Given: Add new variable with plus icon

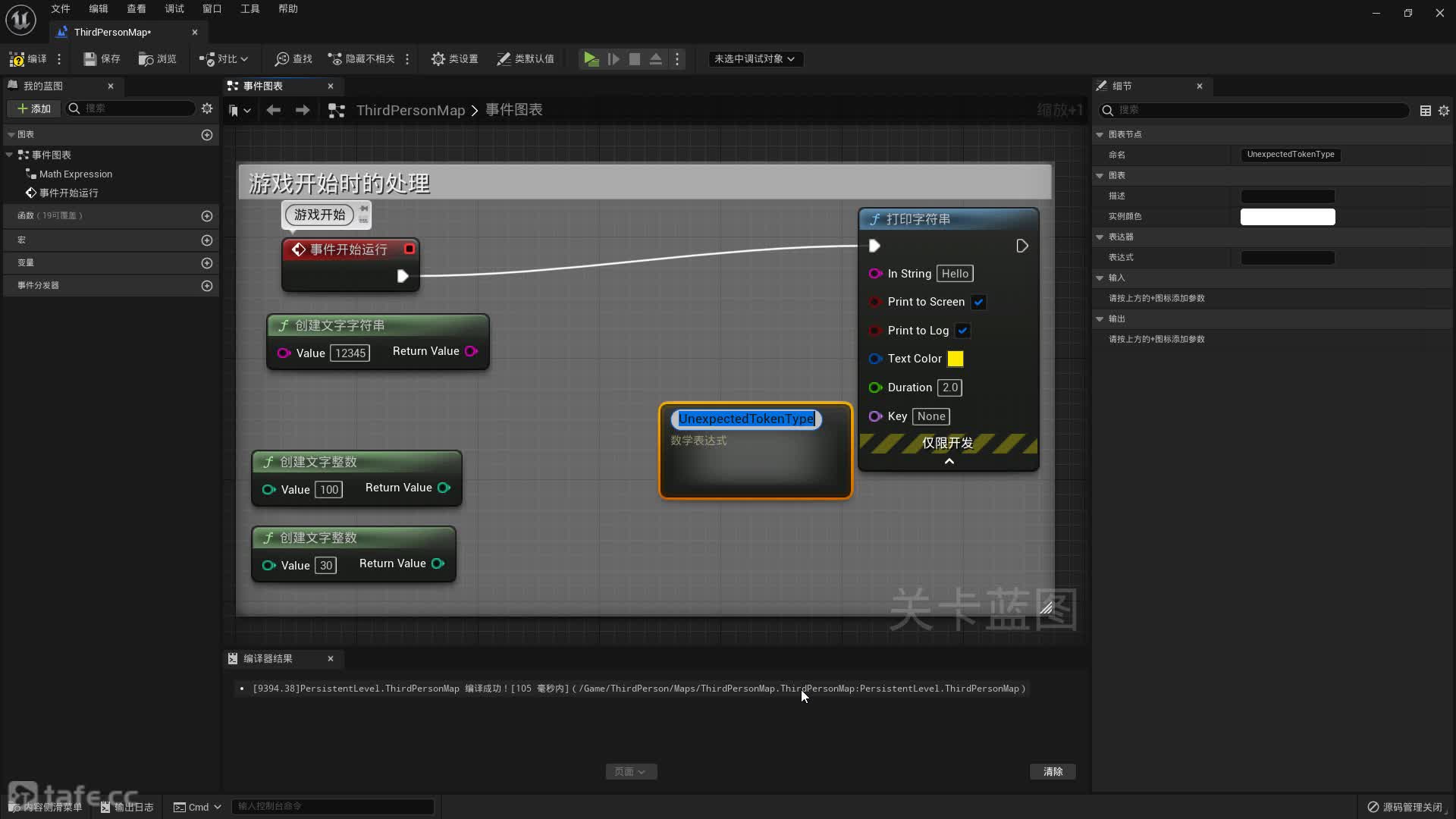Looking at the screenshot, I should pyautogui.click(x=207, y=263).
